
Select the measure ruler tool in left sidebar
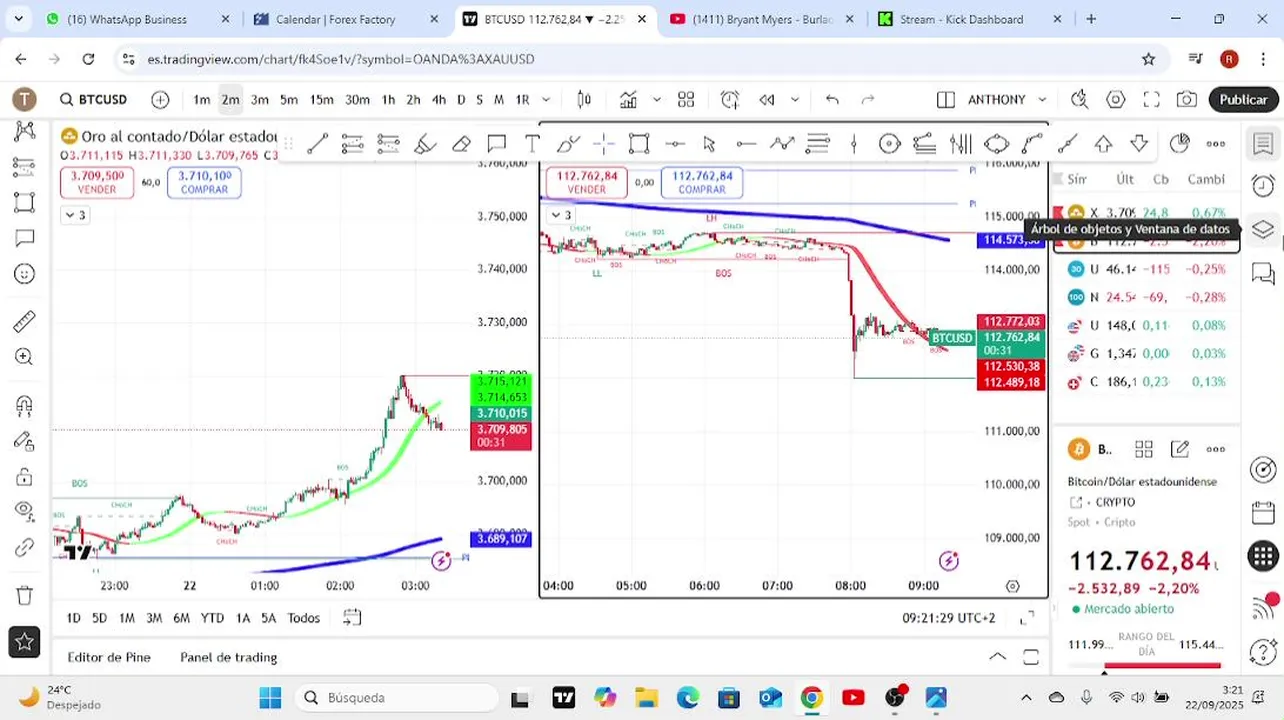(x=25, y=321)
